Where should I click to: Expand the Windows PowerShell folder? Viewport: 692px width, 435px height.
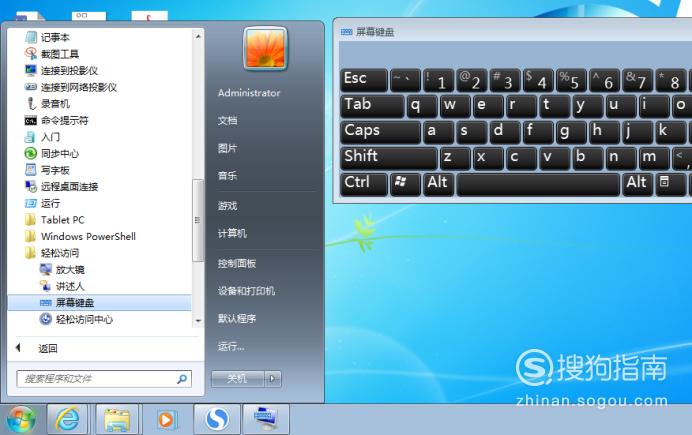click(x=80, y=236)
